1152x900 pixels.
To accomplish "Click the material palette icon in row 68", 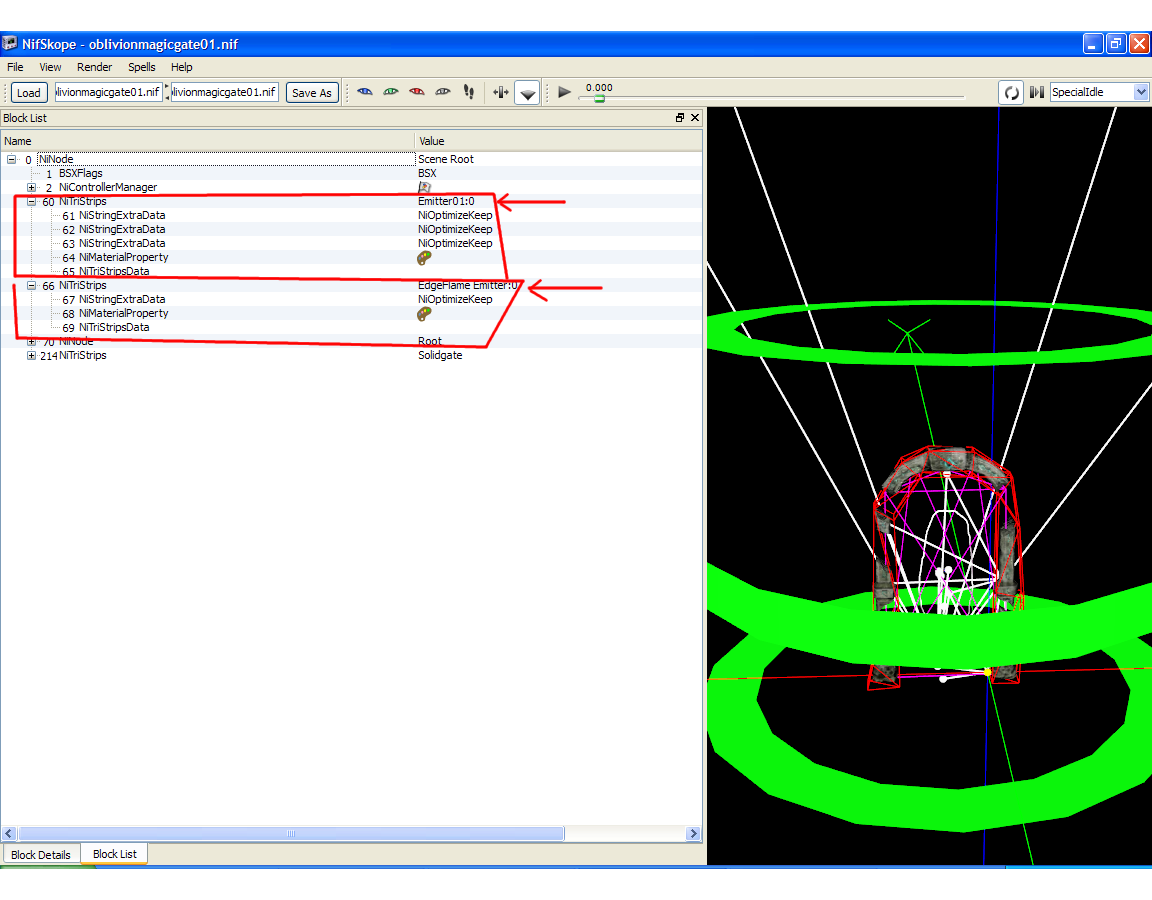I will click(424, 314).
